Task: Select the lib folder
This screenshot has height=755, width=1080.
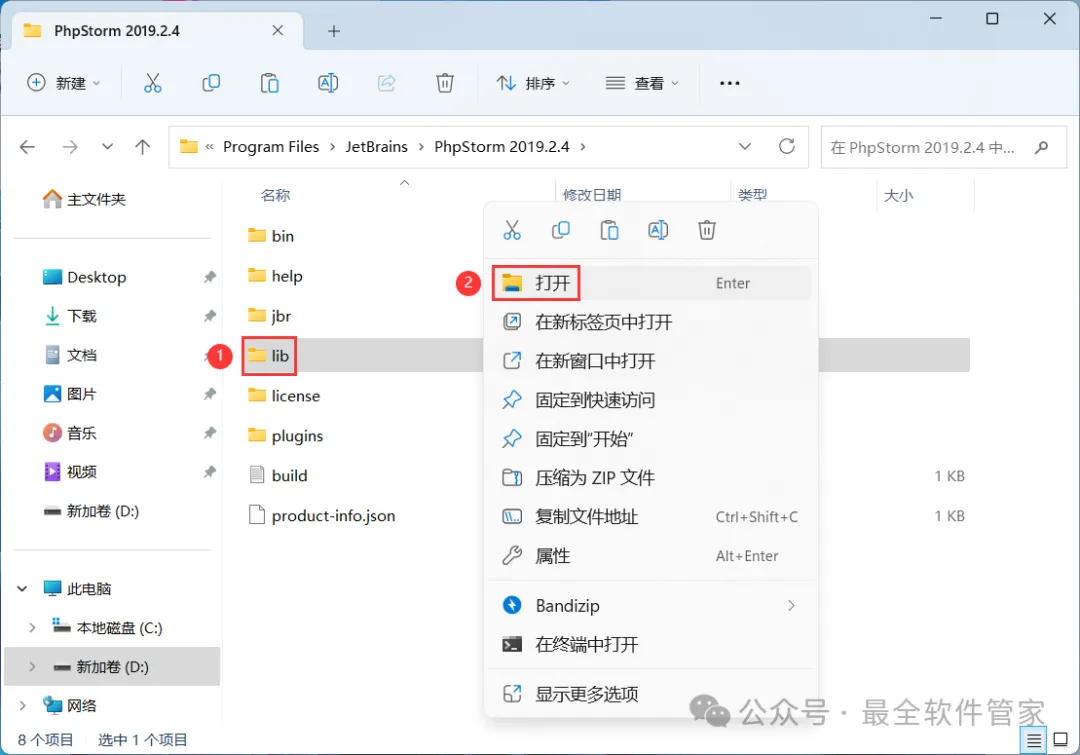Action: (x=269, y=356)
